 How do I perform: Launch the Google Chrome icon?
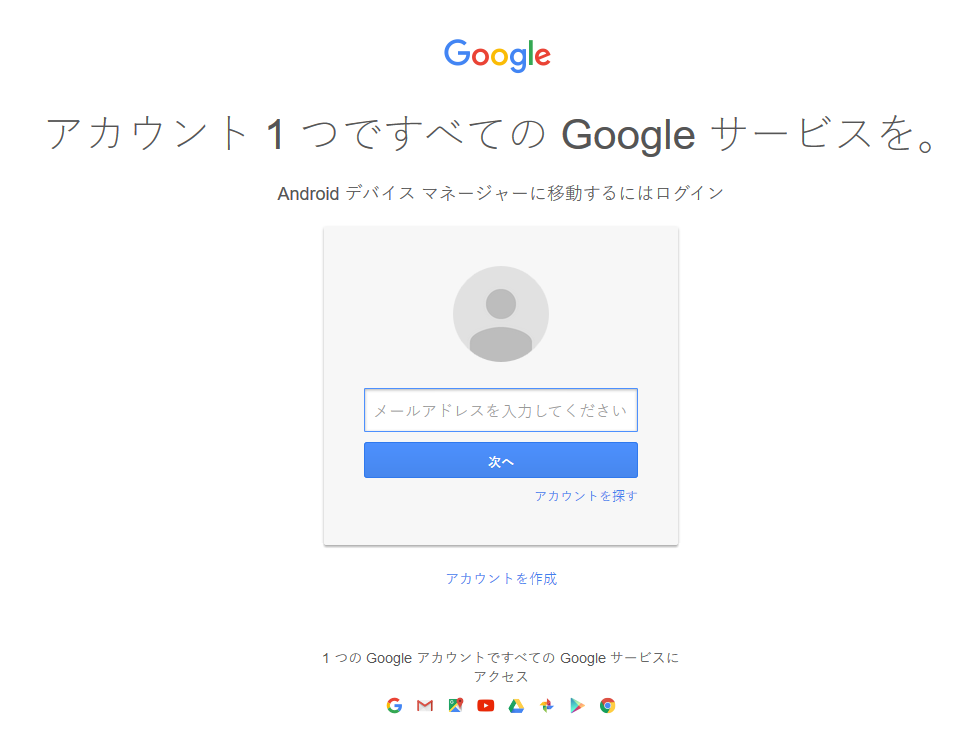coord(607,705)
